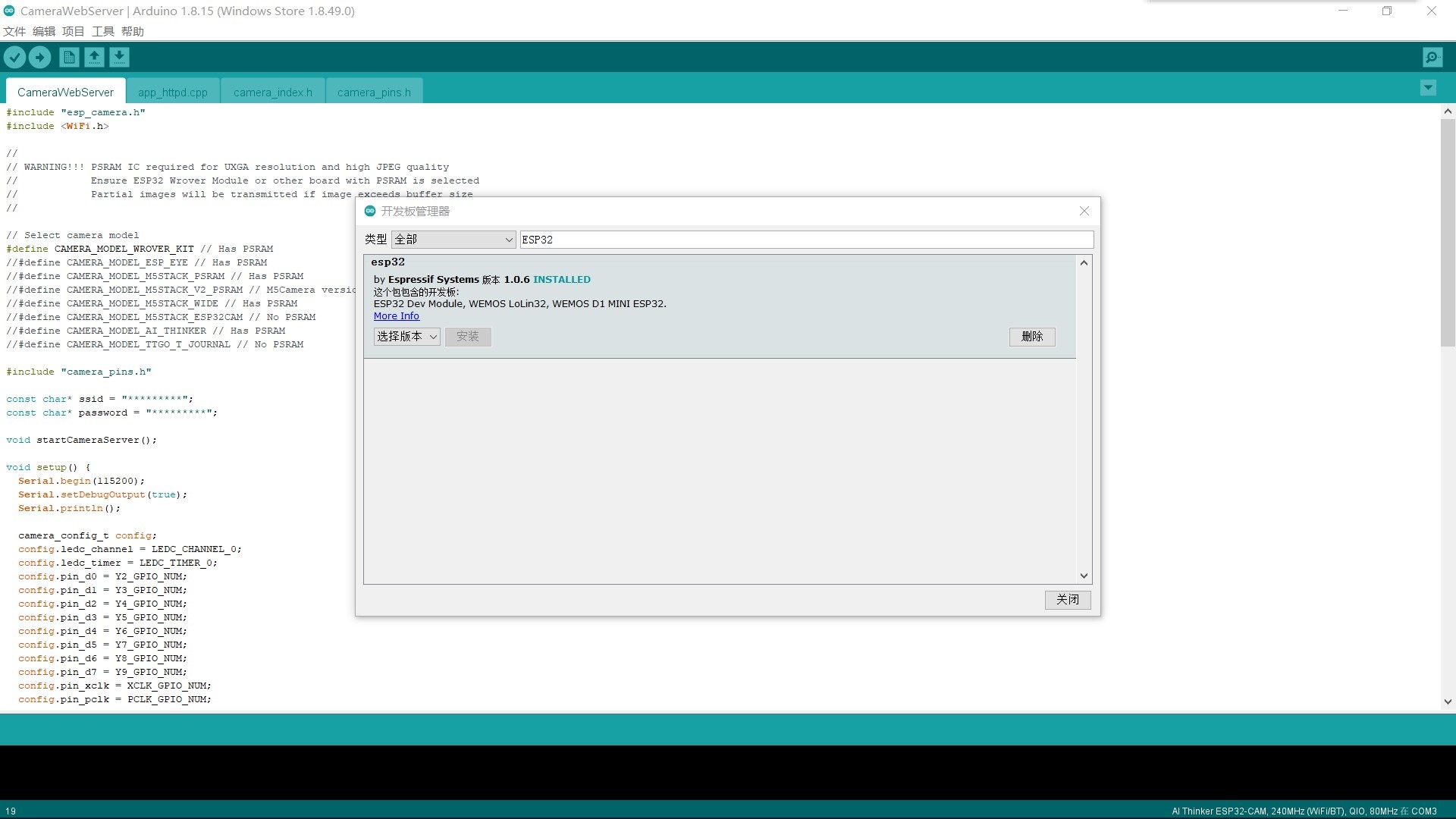Viewport: 1456px width, 819px height.
Task: Switch to the app_httpd.cpp tab
Action: pyautogui.click(x=173, y=93)
